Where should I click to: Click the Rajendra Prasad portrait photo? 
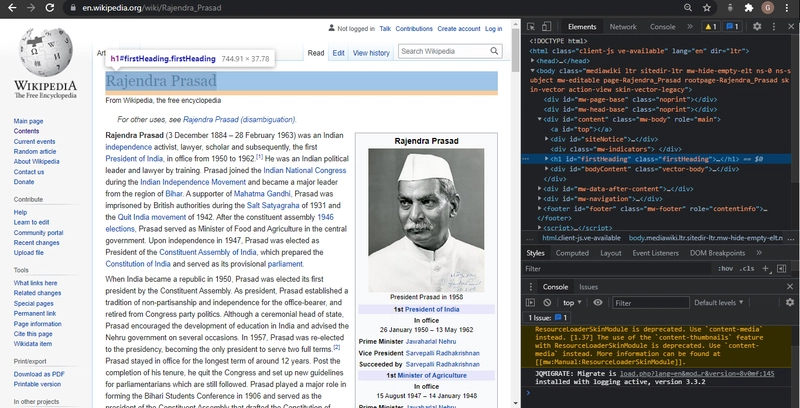426,220
